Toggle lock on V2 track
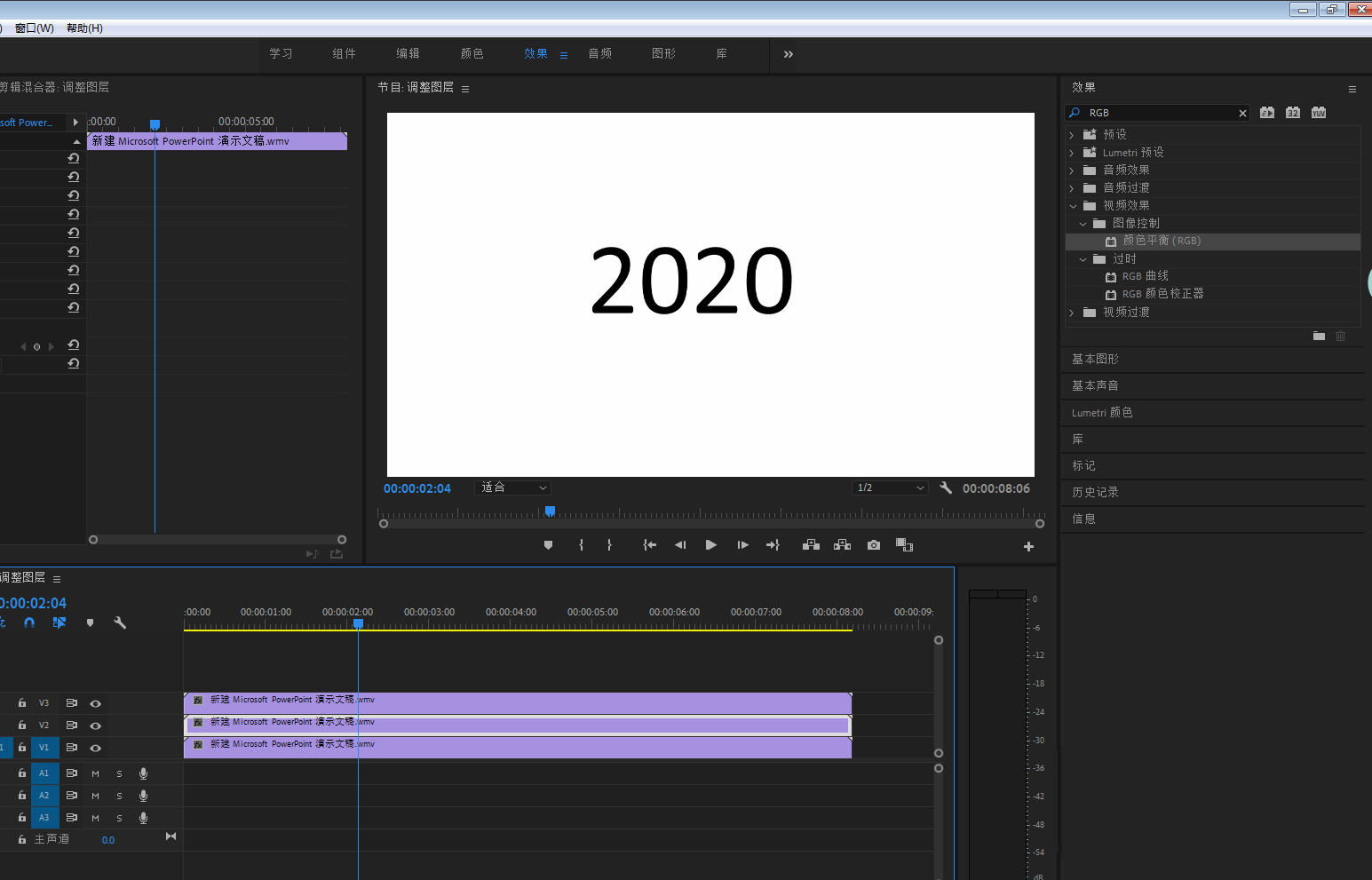The image size is (1372, 880). pos(22,725)
